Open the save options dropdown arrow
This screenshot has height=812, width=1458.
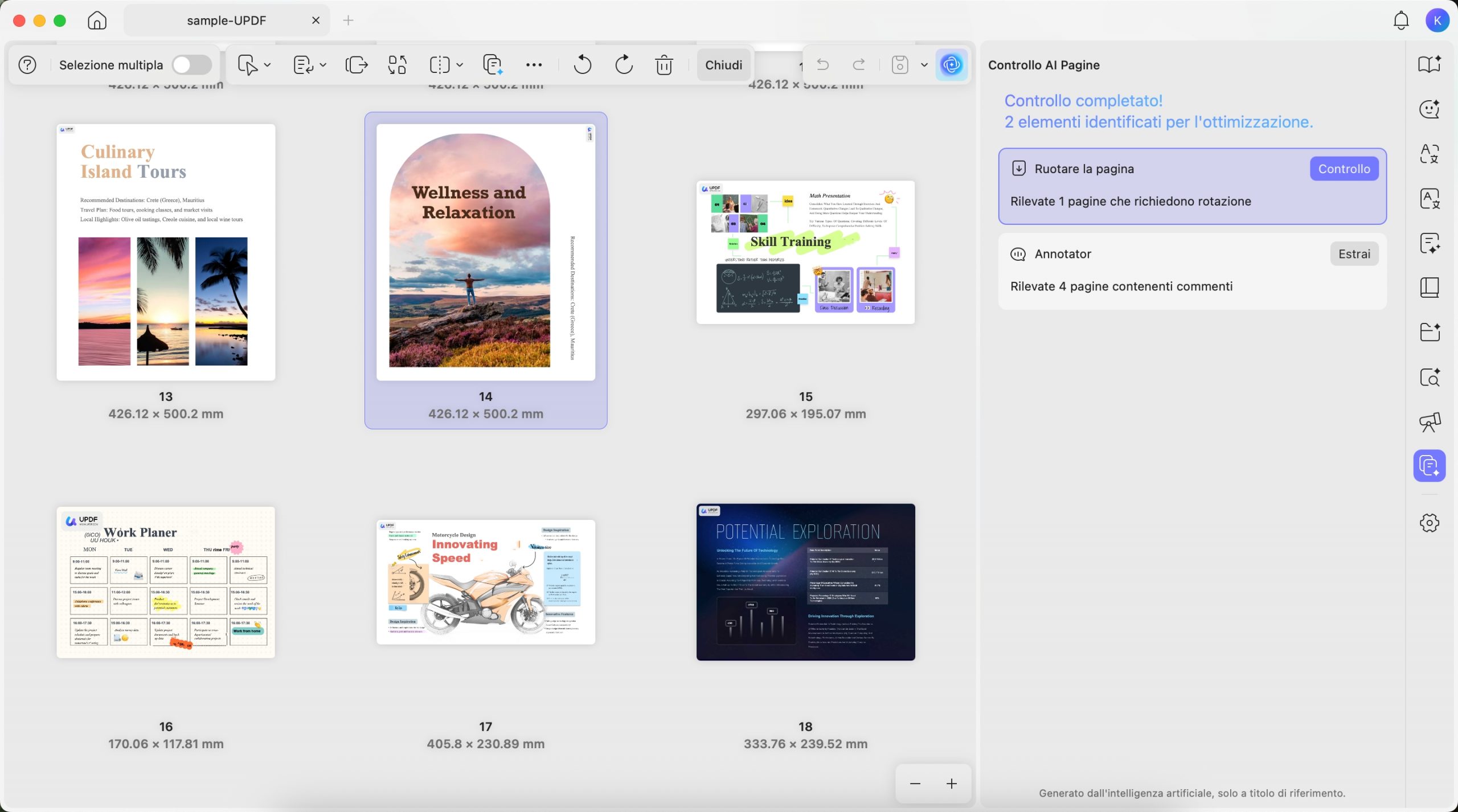(924, 65)
